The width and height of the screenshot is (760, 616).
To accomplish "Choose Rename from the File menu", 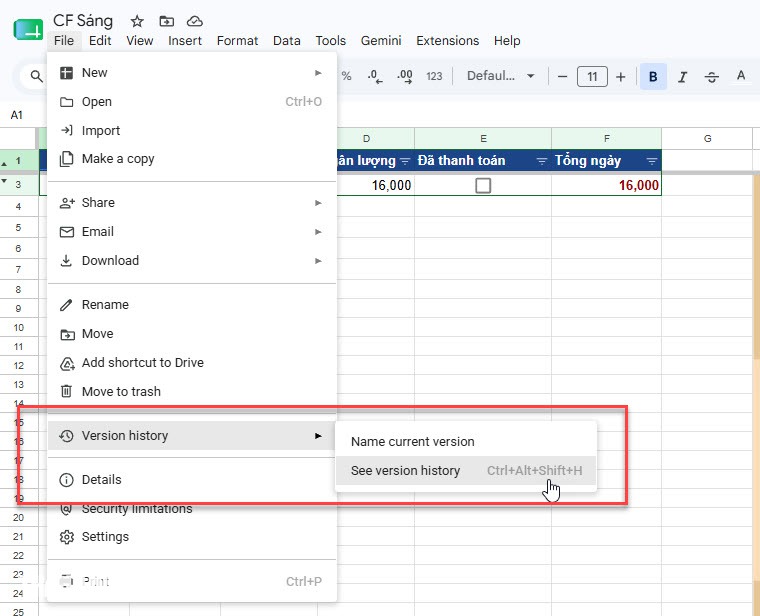I will click(192, 305).
